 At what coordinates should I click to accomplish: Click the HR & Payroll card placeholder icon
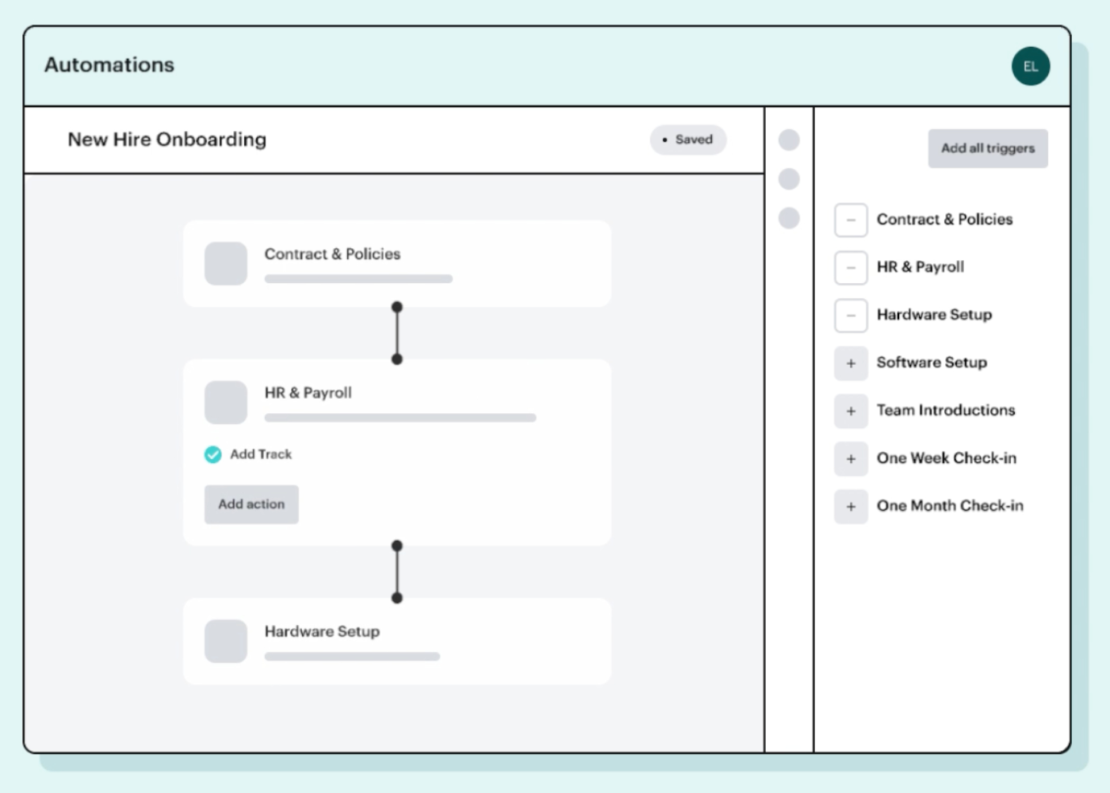pos(226,402)
